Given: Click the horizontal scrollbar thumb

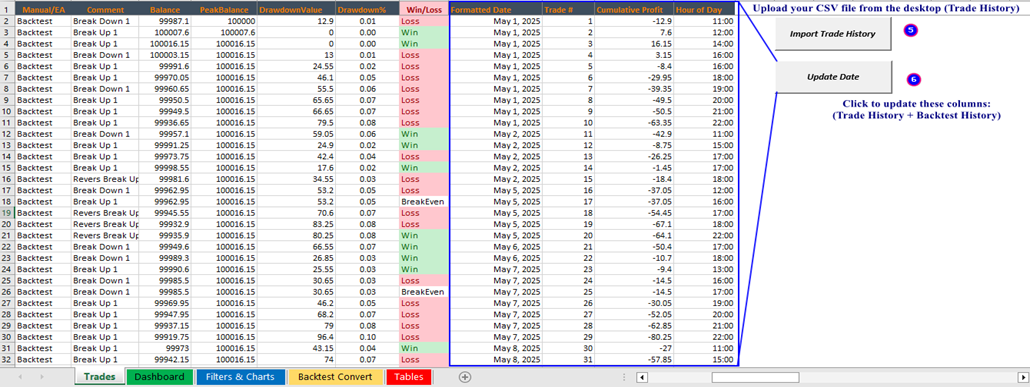Looking at the screenshot, I should click(755, 377).
